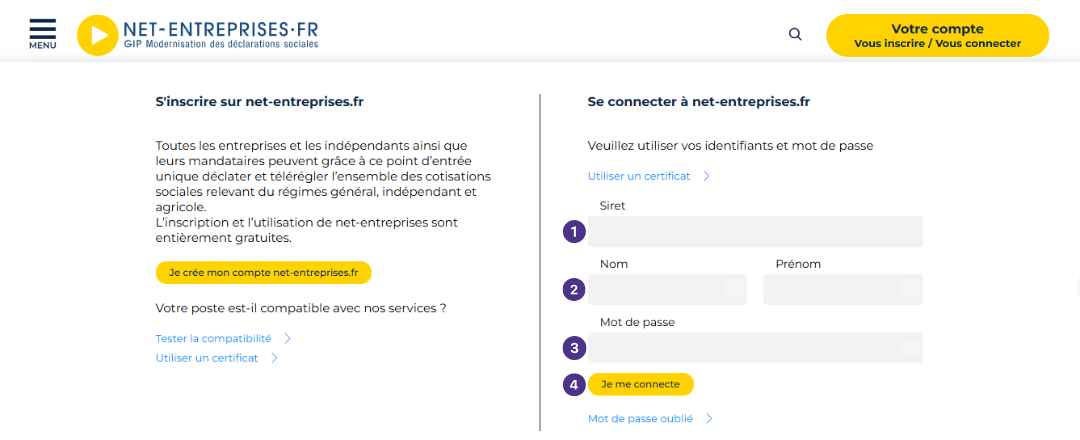Focus the Siret input field
The image size is (1080, 440).
755,231
